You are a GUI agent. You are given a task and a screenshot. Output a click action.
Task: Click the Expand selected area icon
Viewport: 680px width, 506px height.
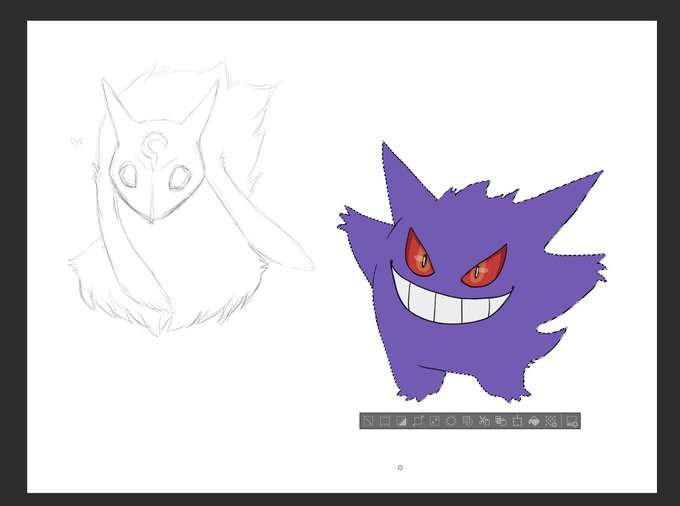point(418,421)
